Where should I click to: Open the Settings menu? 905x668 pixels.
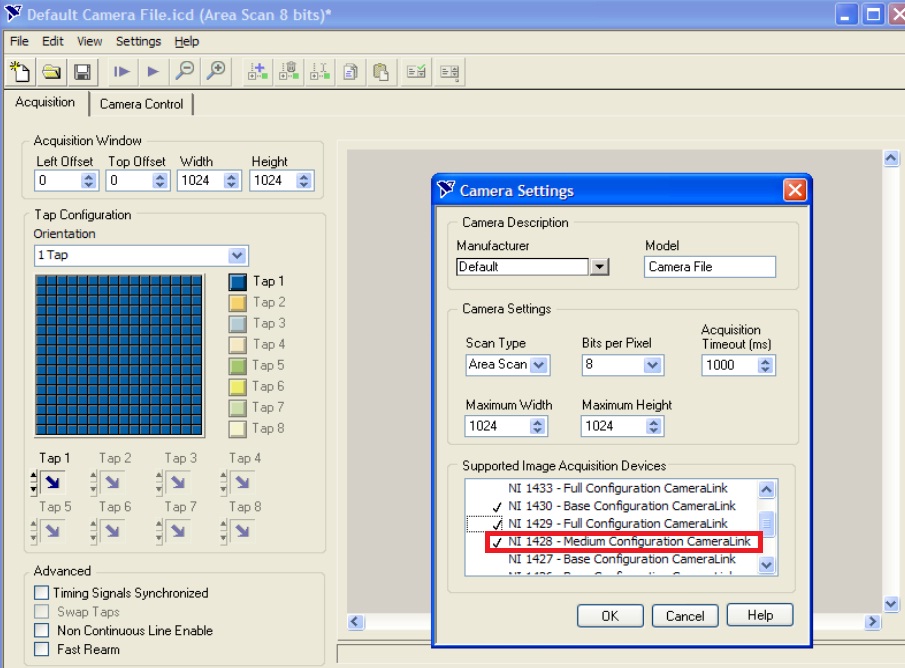138,41
